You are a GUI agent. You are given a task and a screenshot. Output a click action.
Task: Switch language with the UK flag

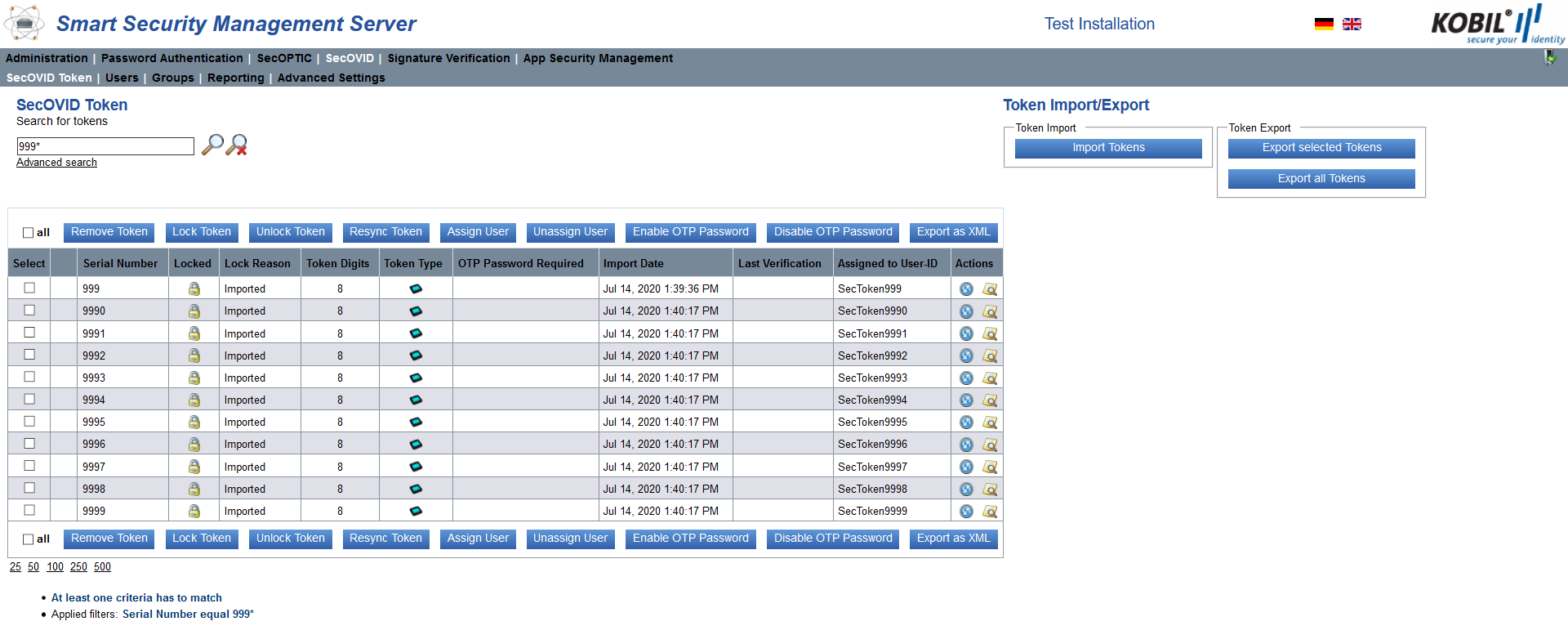pos(1352,25)
